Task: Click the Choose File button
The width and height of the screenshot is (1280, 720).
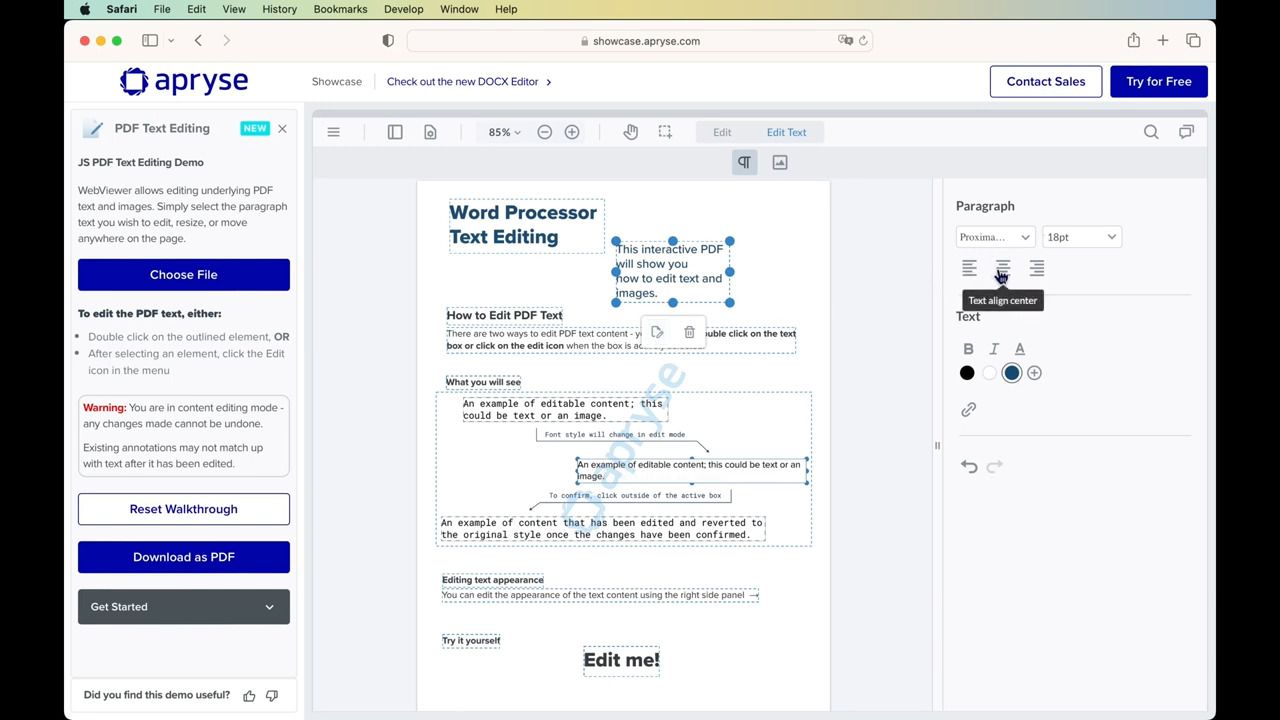Action: tap(184, 275)
